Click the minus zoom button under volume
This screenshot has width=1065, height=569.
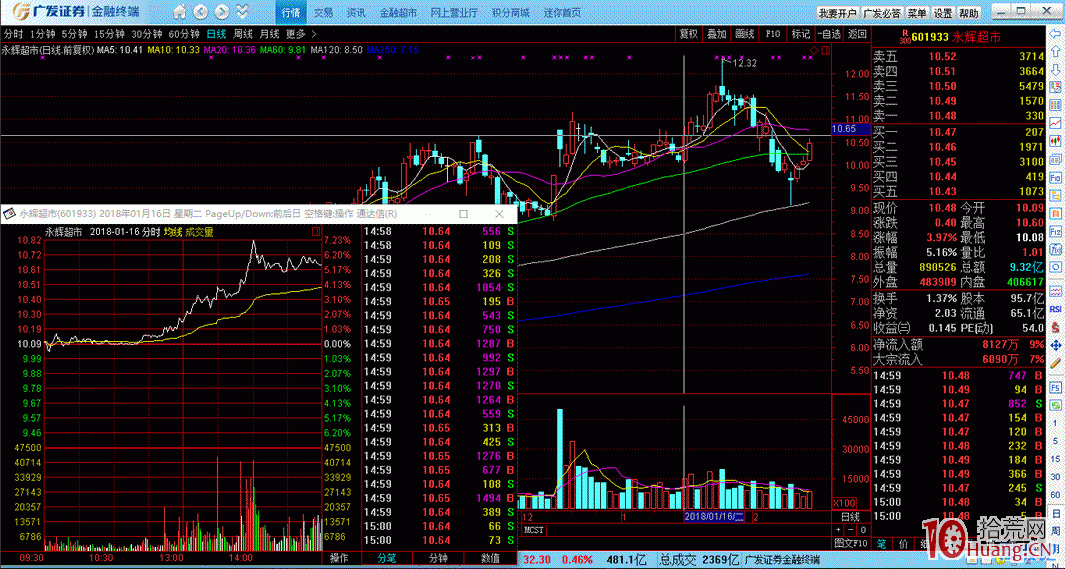[850, 530]
